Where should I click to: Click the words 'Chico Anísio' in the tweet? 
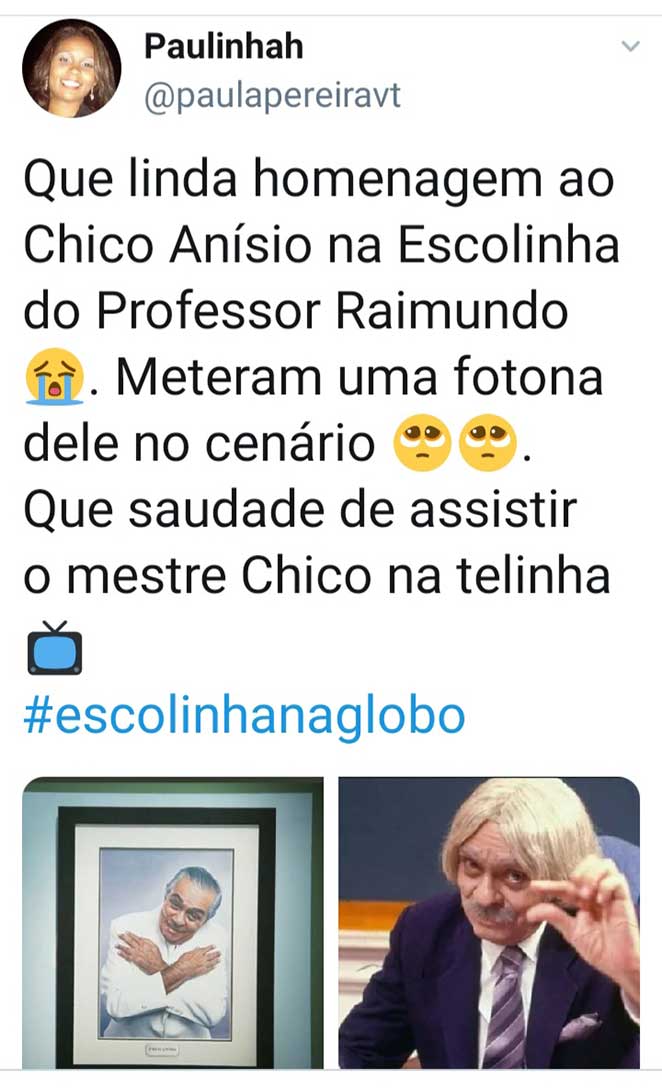[x=168, y=246]
